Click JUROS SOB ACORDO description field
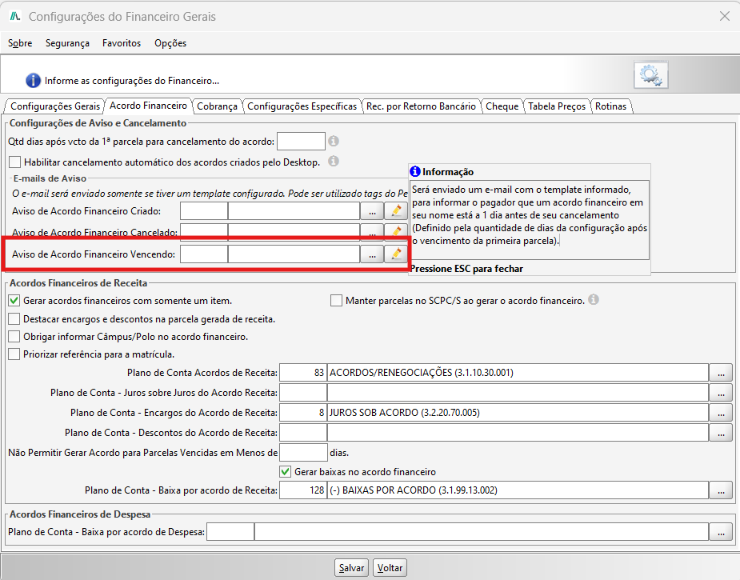The image size is (740, 580). coord(518,412)
